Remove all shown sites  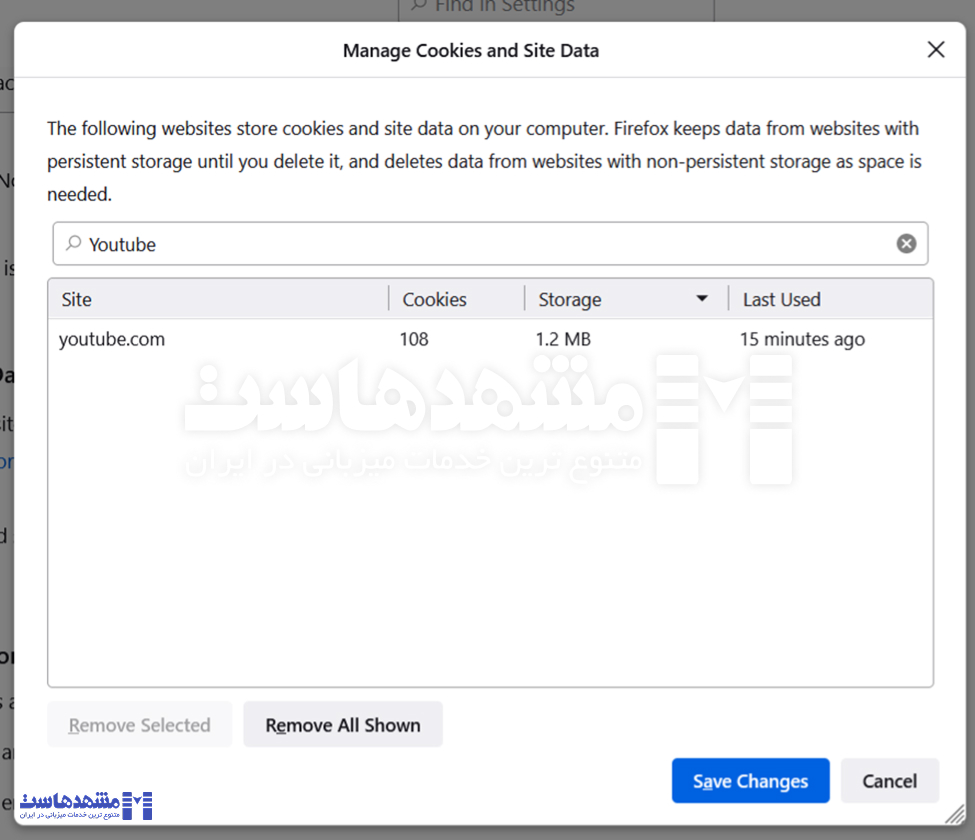click(x=342, y=725)
